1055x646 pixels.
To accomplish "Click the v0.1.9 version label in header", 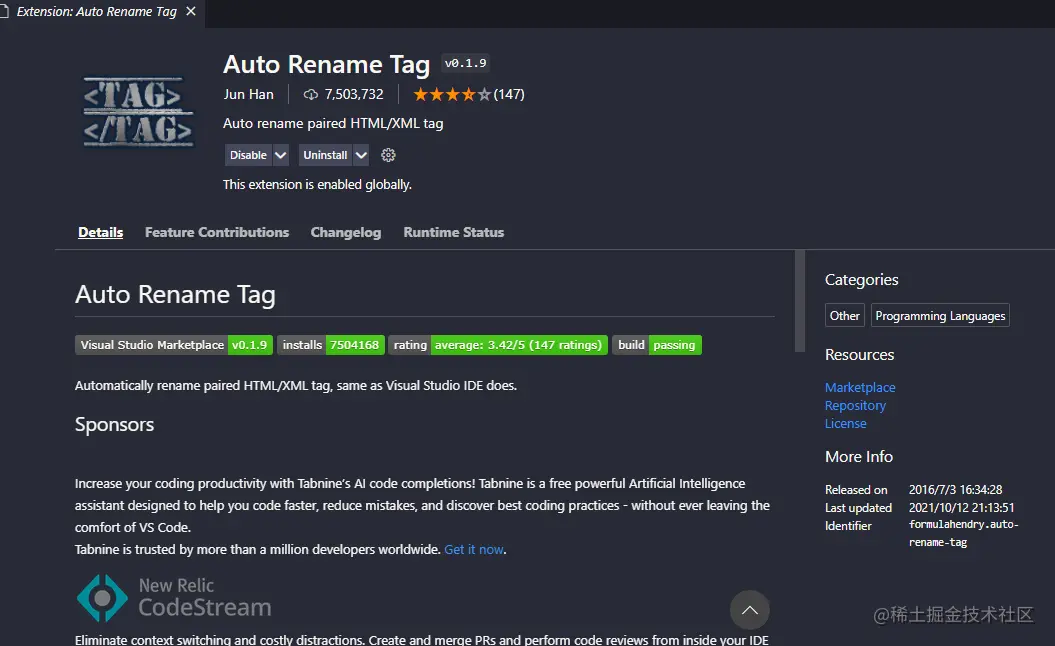I will point(465,63).
